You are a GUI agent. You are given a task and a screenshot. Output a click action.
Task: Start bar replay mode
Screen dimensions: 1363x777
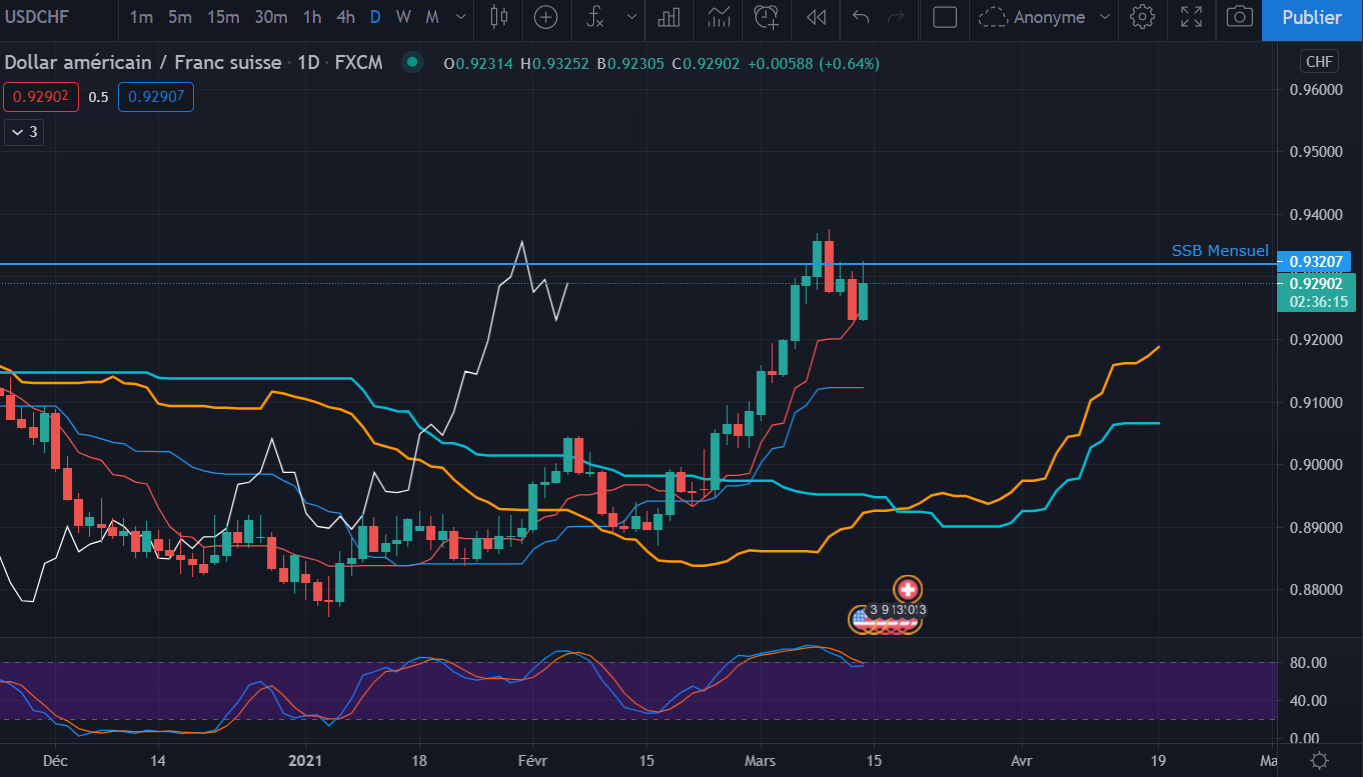[816, 17]
